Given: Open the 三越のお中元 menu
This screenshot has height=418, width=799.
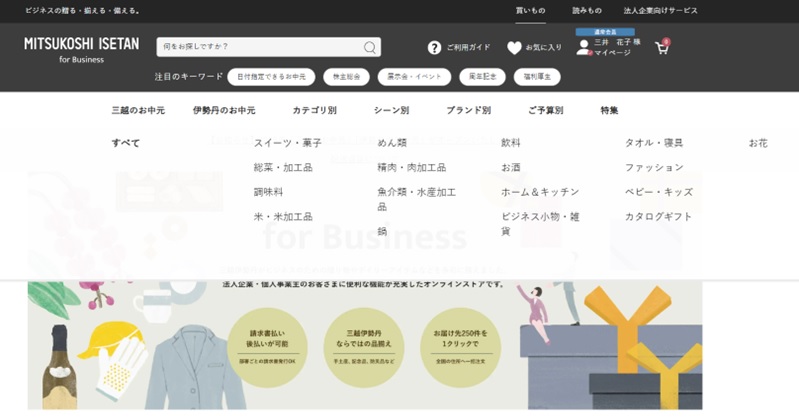Looking at the screenshot, I should point(138,110).
